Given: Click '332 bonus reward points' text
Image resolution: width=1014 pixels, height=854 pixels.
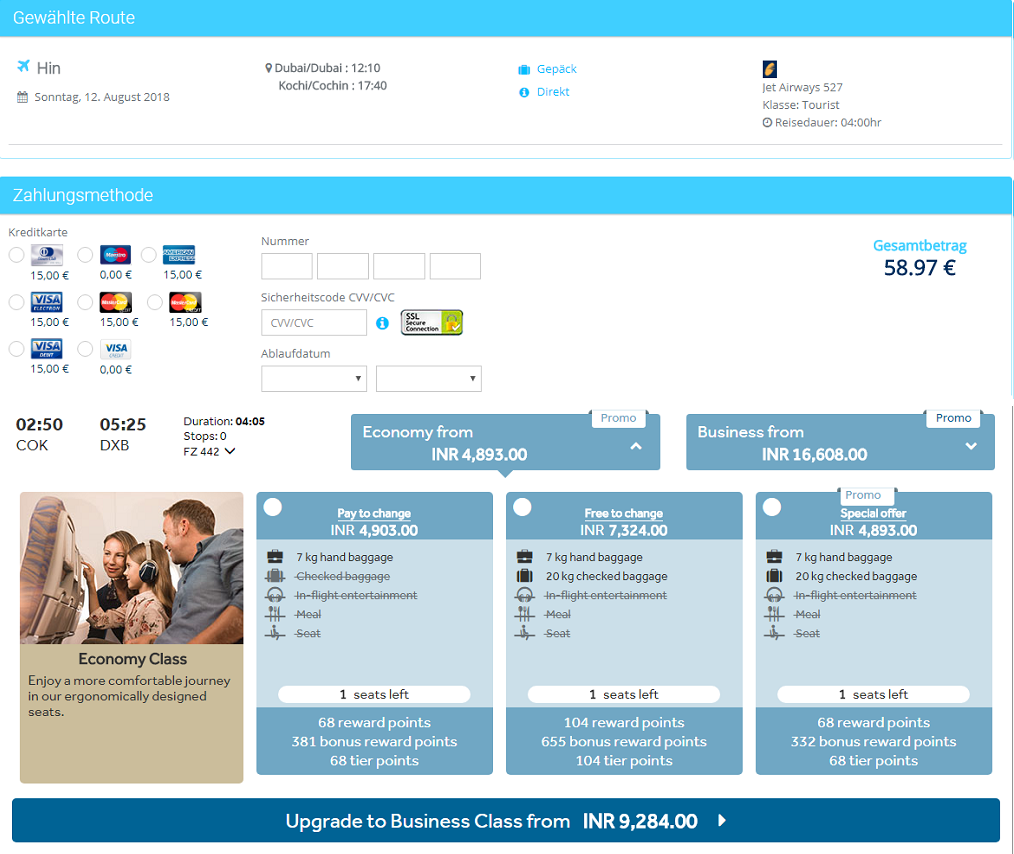Looking at the screenshot, I should pos(873,742).
